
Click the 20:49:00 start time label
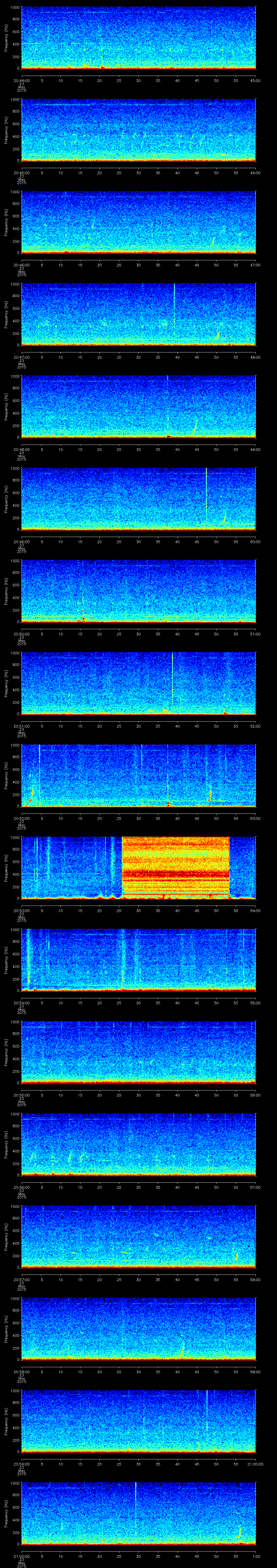click(x=21, y=542)
